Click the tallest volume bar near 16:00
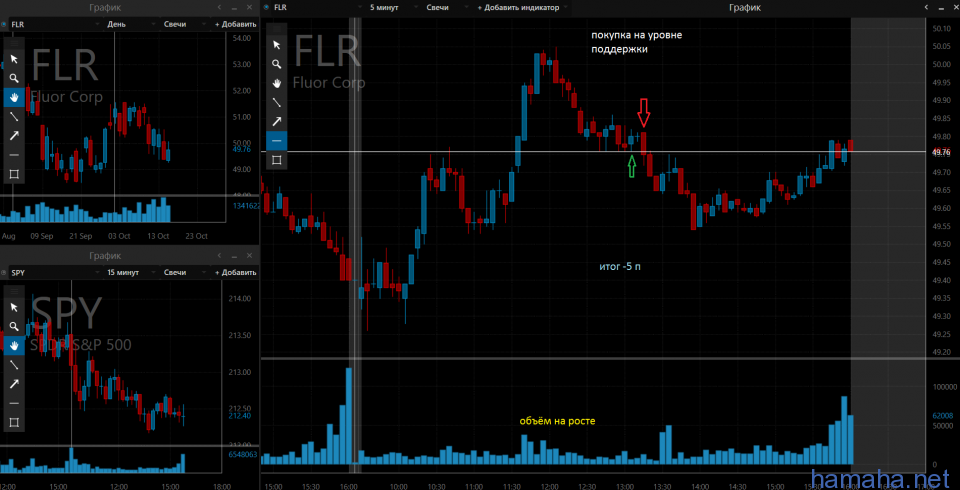This screenshot has height=490, width=960. click(349, 416)
